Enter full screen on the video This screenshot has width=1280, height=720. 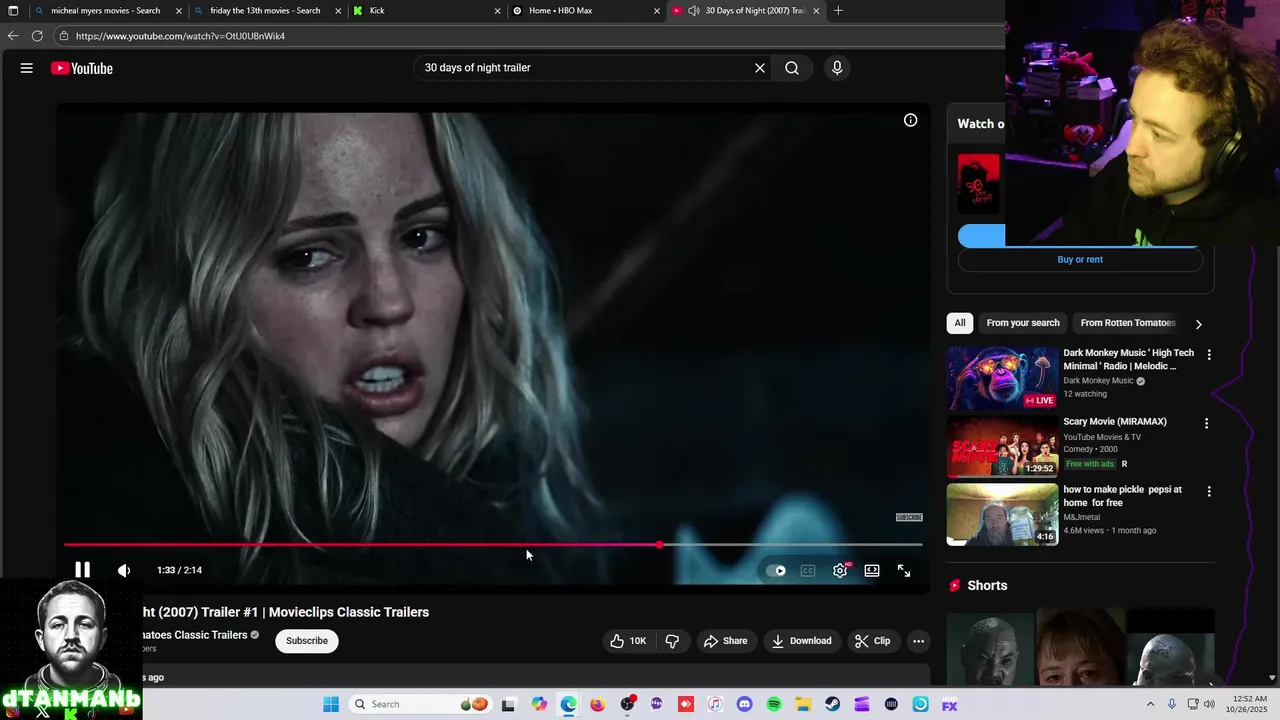pyautogui.click(x=904, y=571)
